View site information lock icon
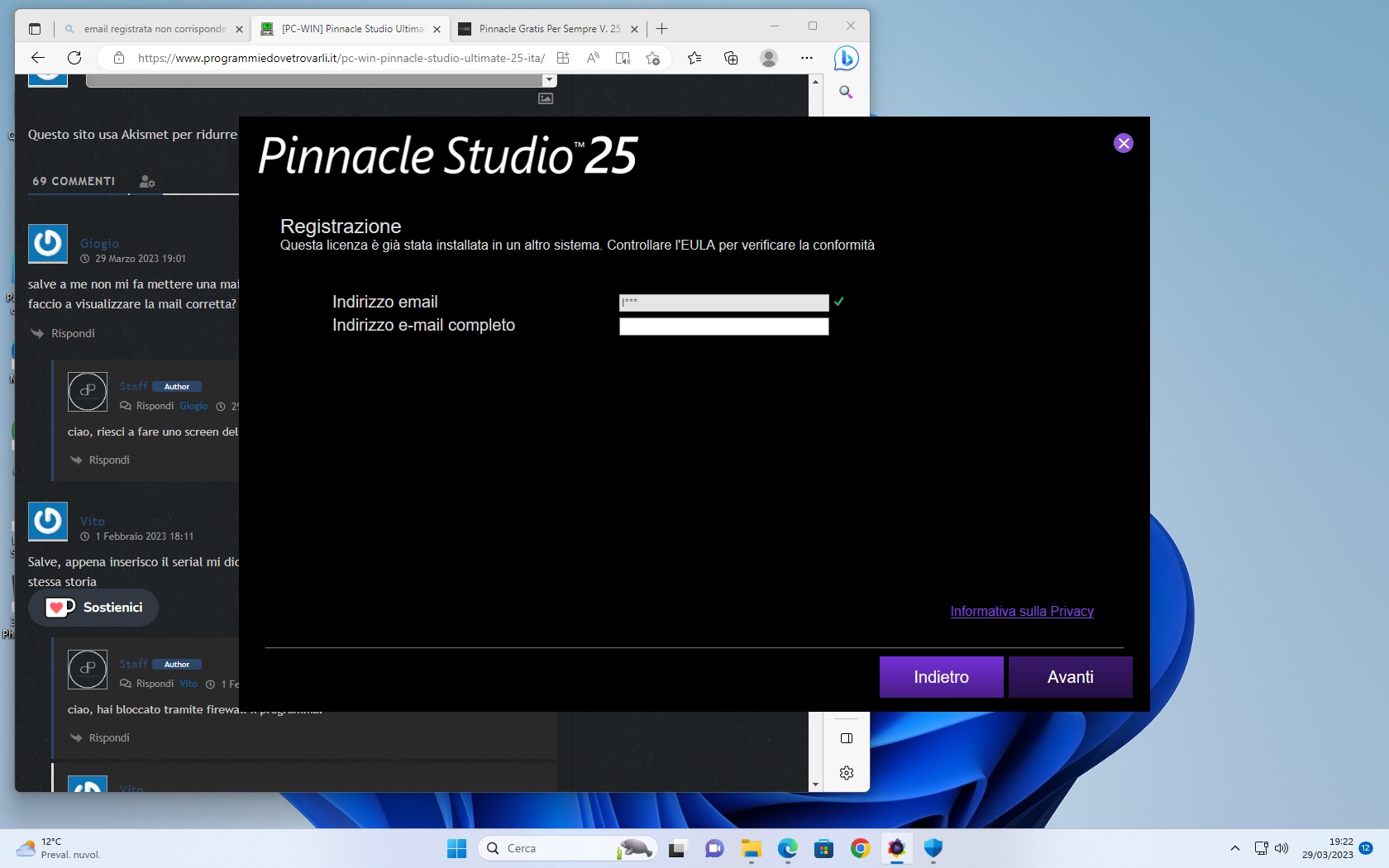The height and width of the screenshot is (868, 1389). pos(119,58)
